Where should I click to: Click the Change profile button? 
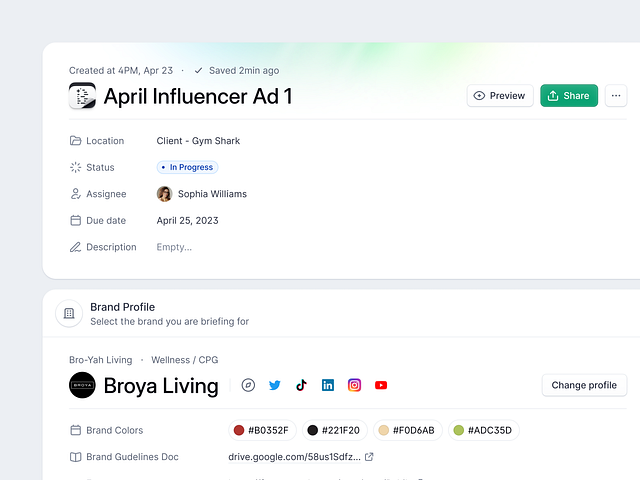point(584,385)
